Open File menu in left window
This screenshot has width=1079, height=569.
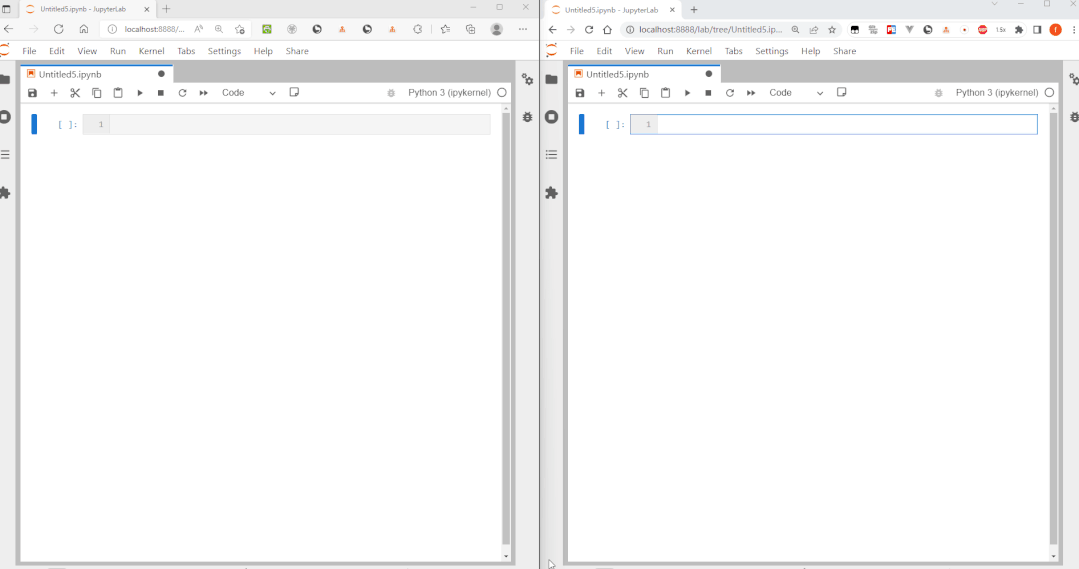point(29,51)
